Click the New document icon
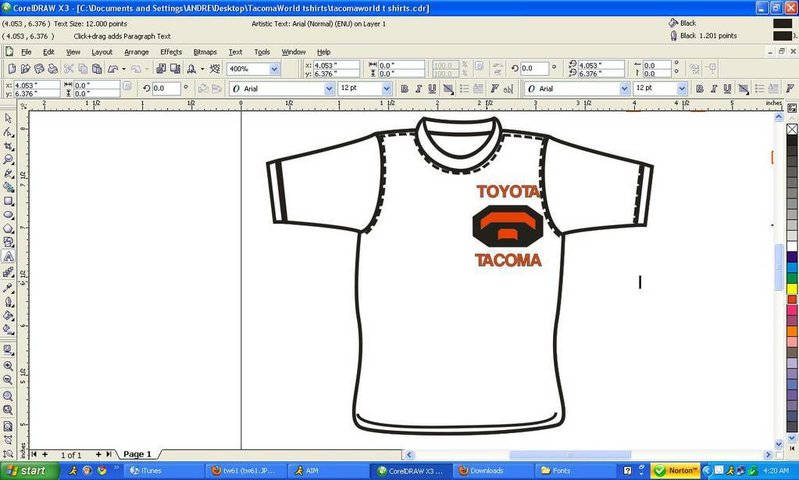 tap(12, 69)
